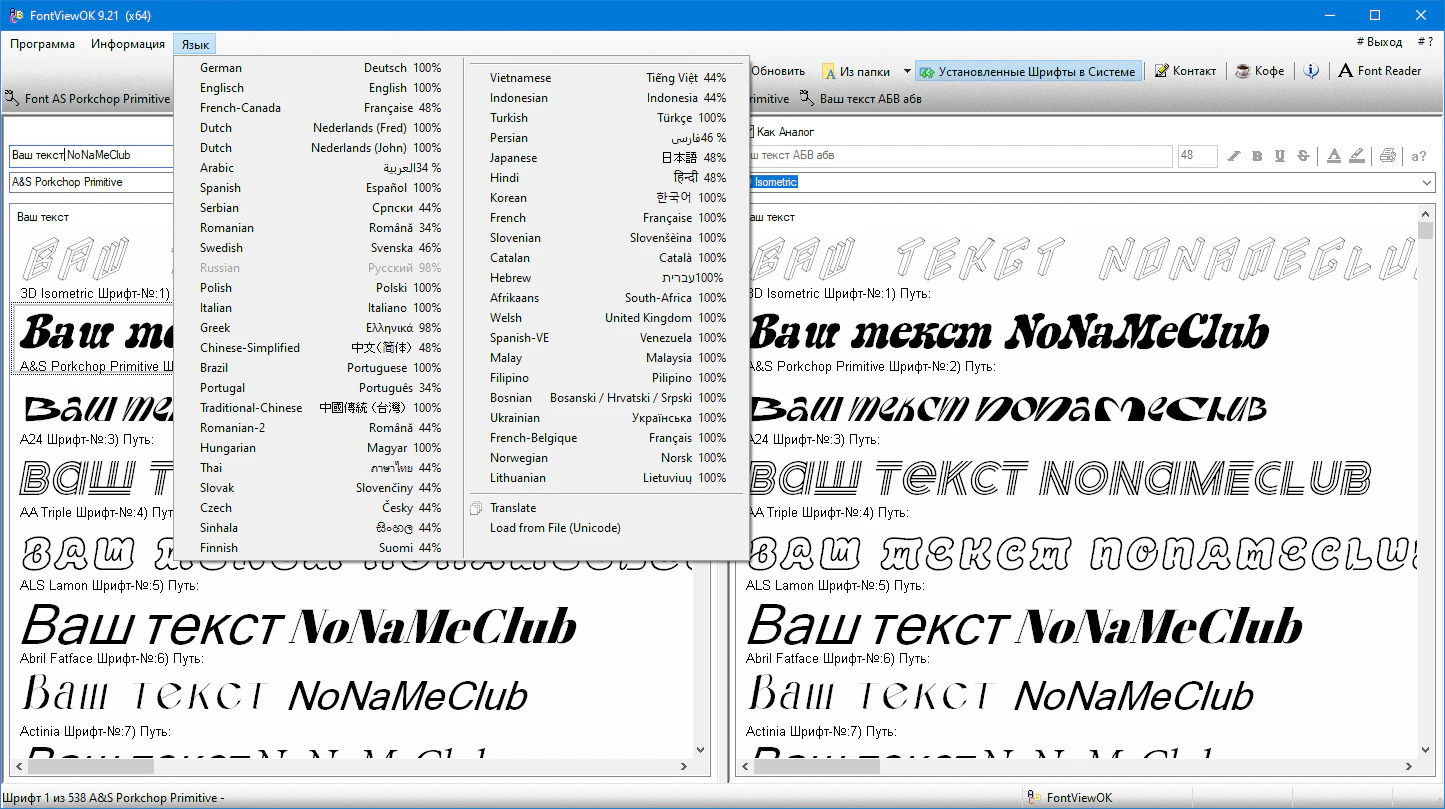Toggle underline style in right preview toolbar
Viewport: 1445px width, 809px height.
point(1280,156)
